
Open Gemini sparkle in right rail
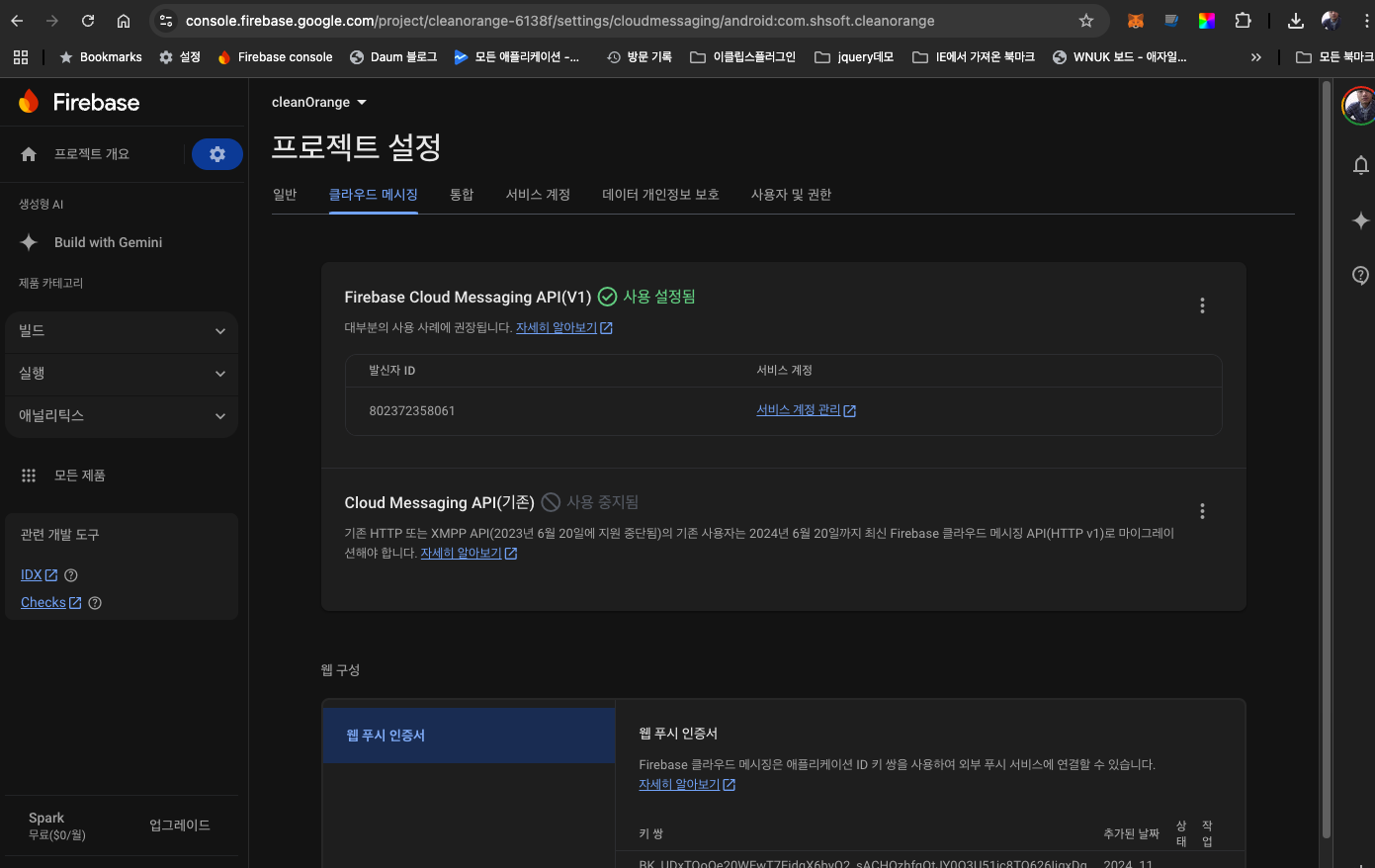click(x=1360, y=220)
